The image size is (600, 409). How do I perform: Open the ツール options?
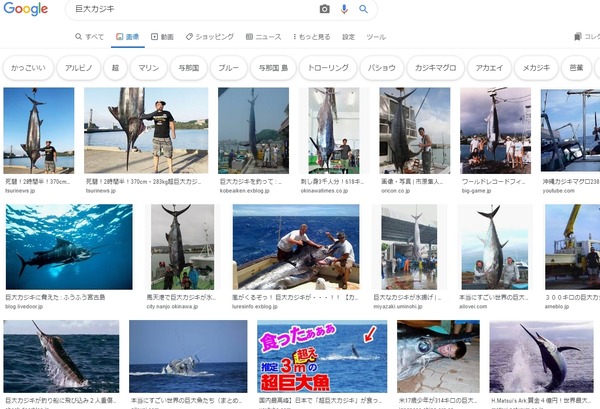(376, 37)
